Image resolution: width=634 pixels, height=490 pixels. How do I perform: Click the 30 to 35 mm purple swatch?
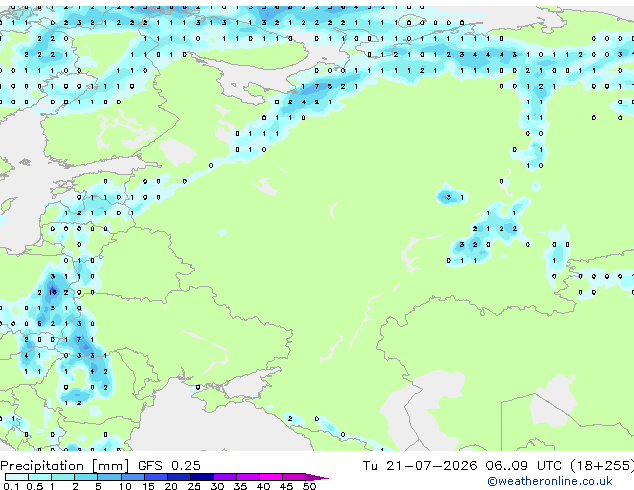pyautogui.click(x=224, y=477)
